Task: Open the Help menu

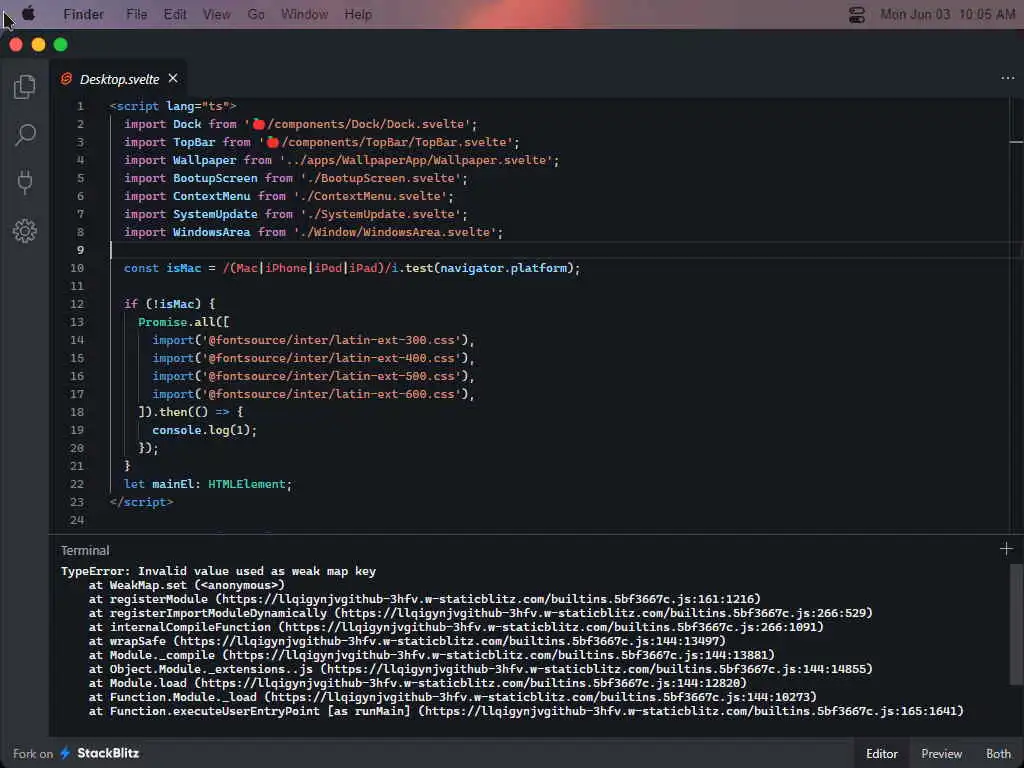Action: [358, 14]
